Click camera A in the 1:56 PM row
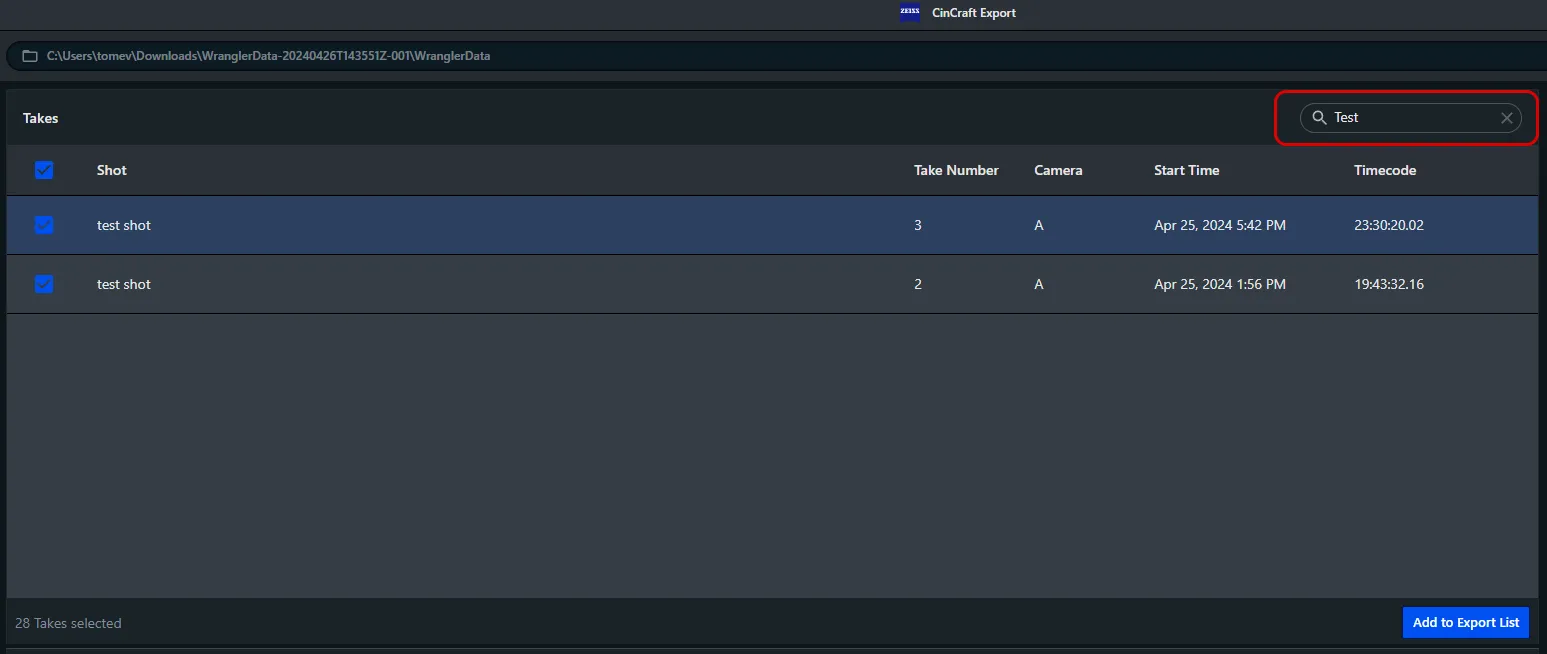 pos(1039,284)
